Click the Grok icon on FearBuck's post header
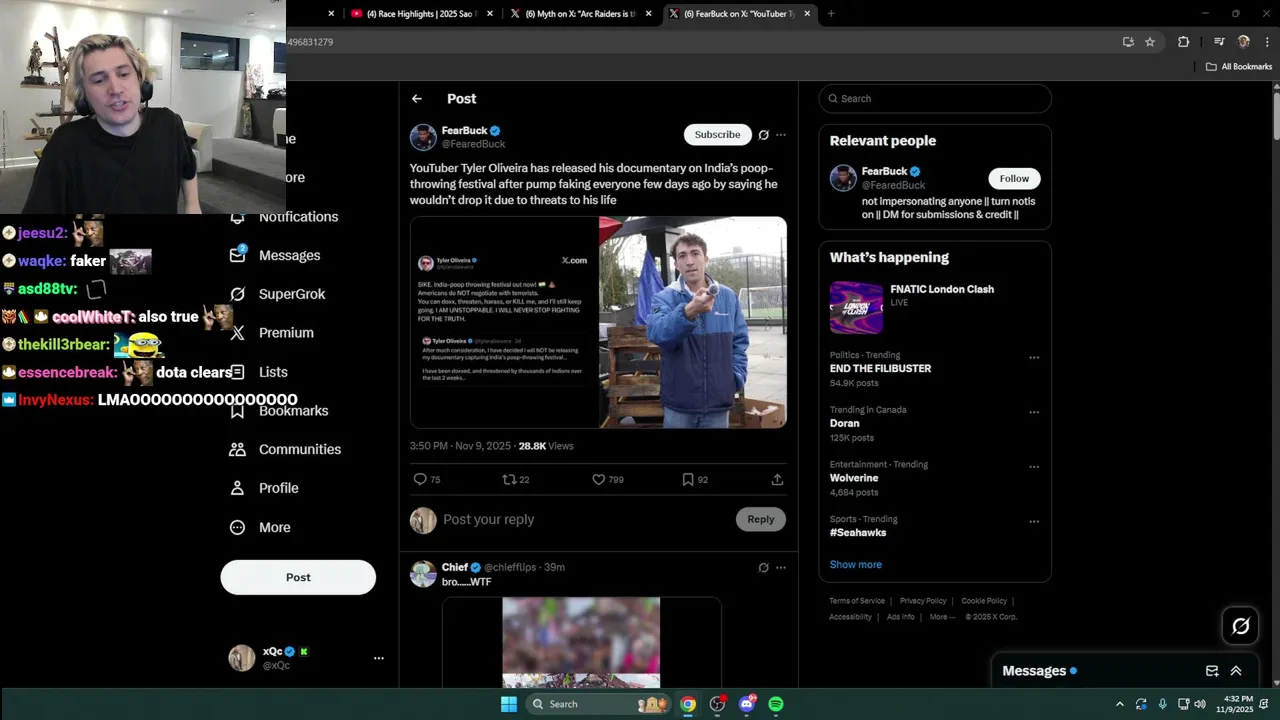Screen dimensions: 1280x720 (x=764, y=135)
